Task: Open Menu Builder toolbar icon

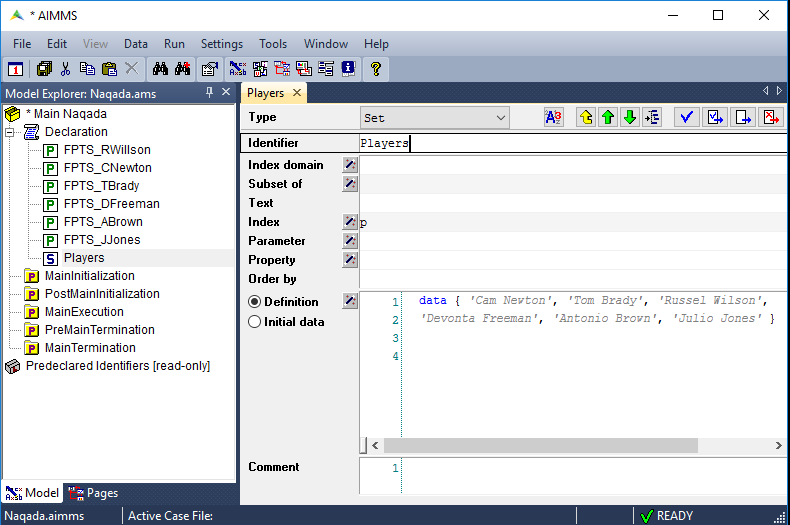Action: coord(326,69)
